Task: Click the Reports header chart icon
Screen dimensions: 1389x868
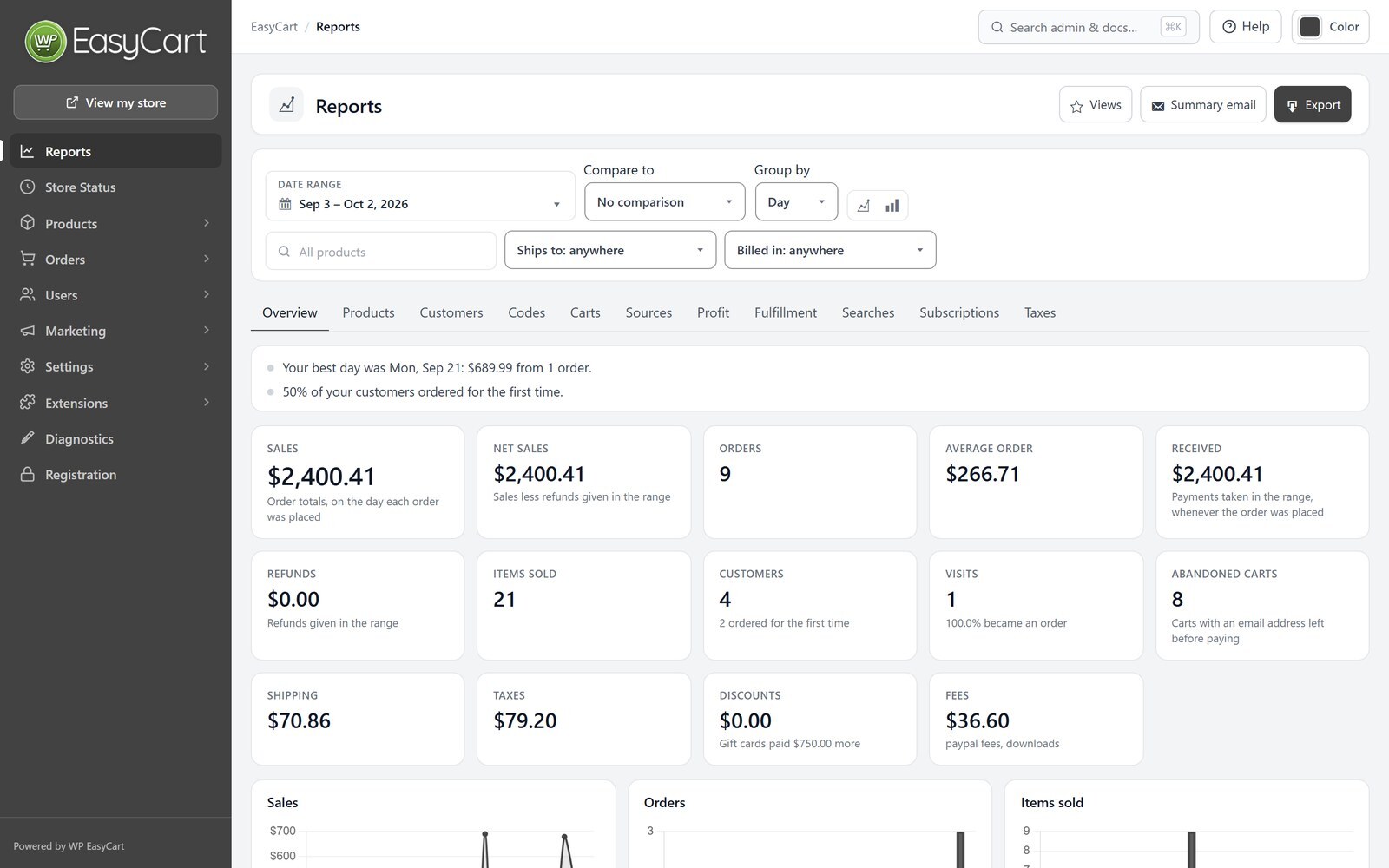Action: 286,105
